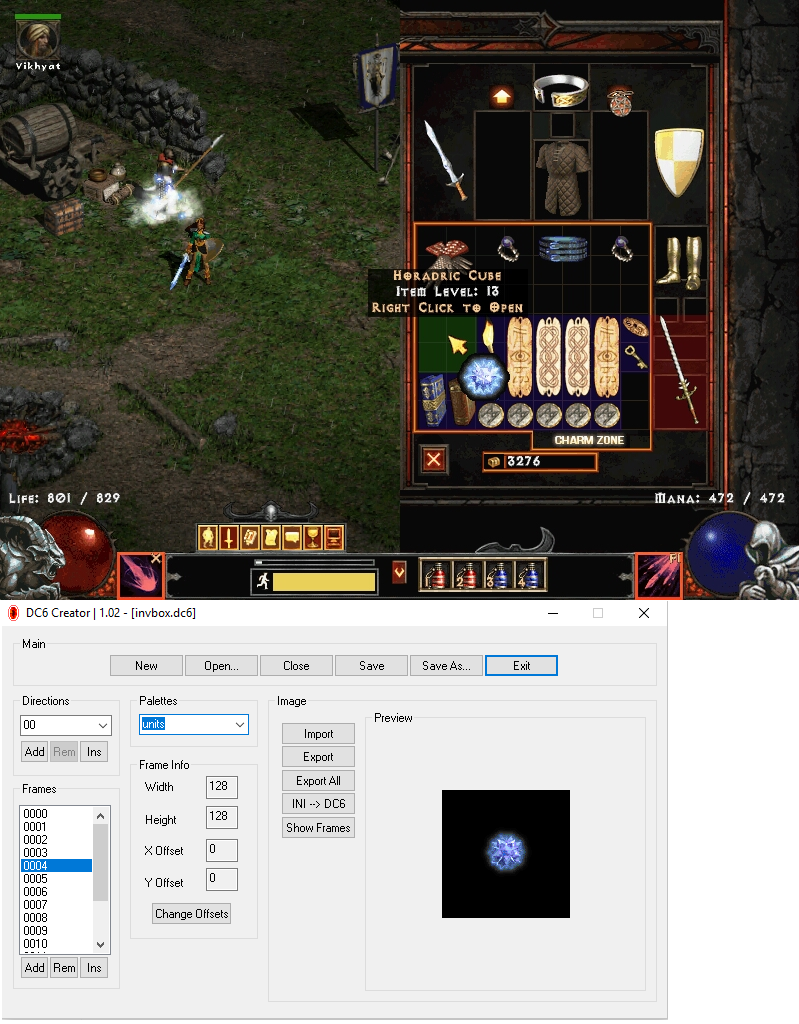Screen dimensions: 799x1024
Task: Select the left skill button
Action: click(140, 575)
